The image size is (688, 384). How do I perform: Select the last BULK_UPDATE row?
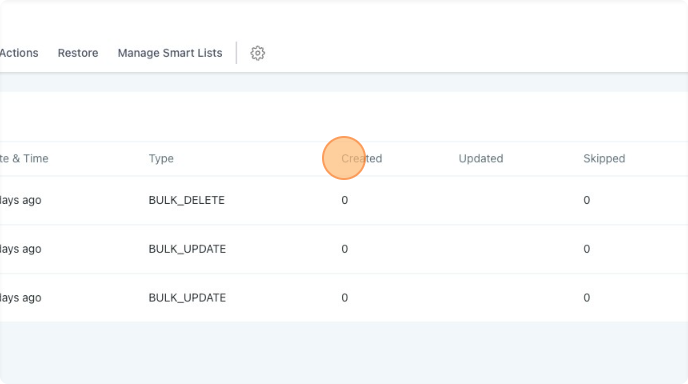(187, 298)
